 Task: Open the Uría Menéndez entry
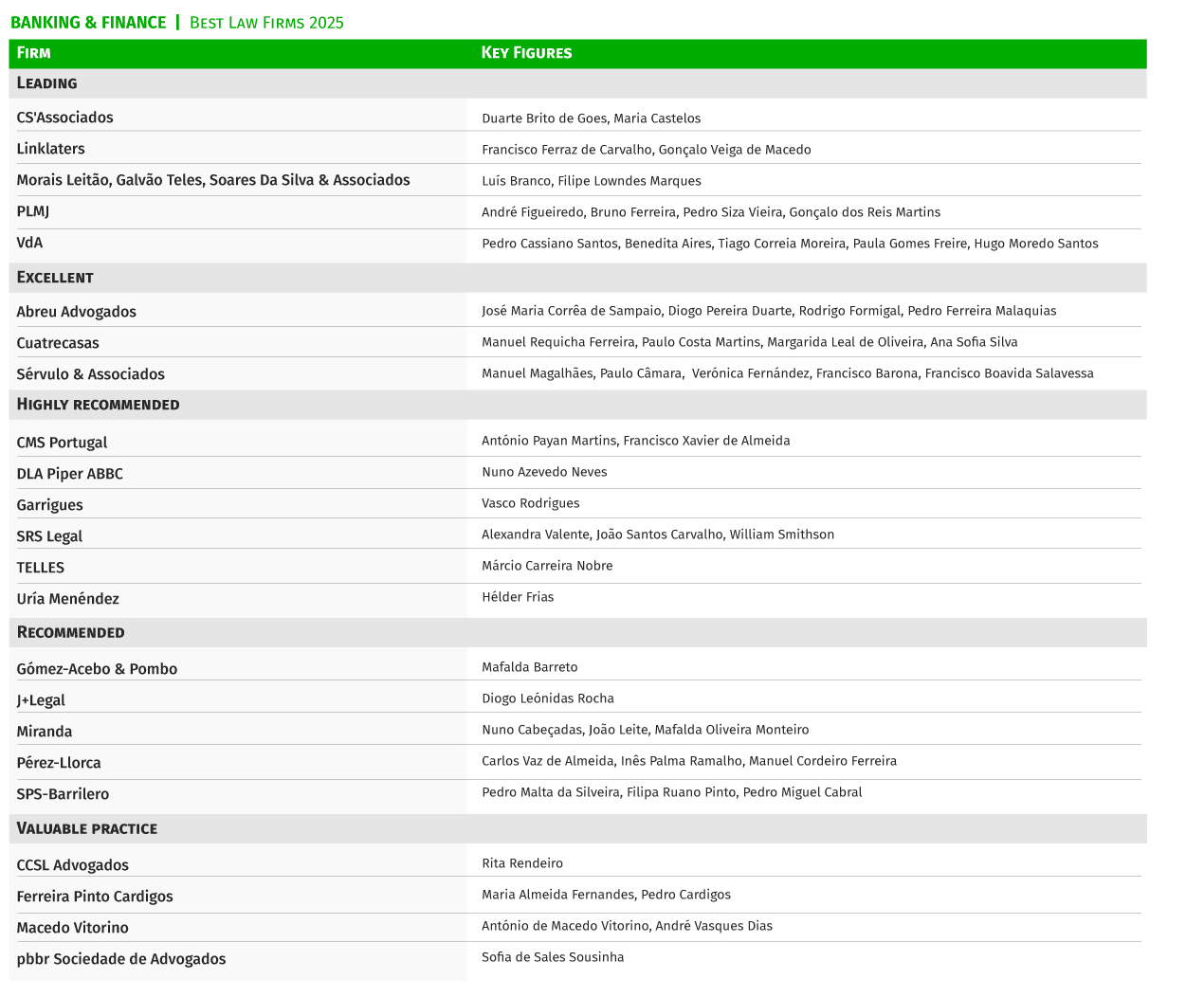click(x=67, y=599)
